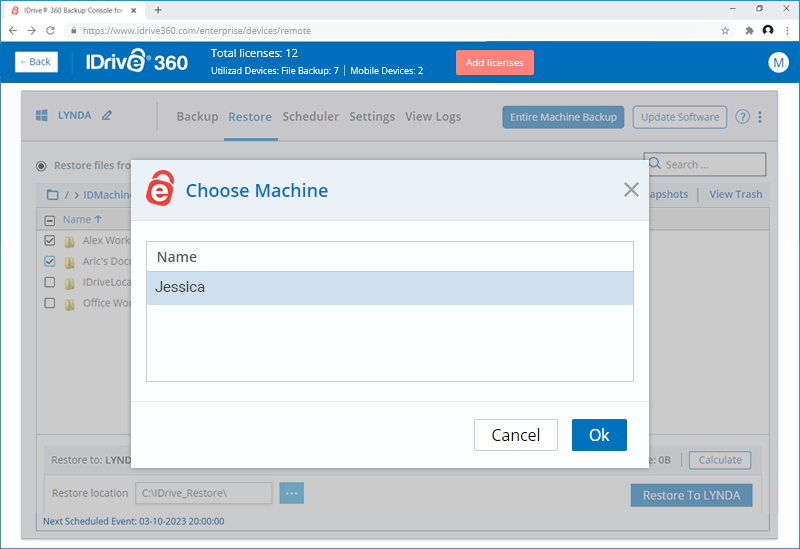Click the Aric's Documents folder icon
Screen dimensions: 800x549
point(69,262)
